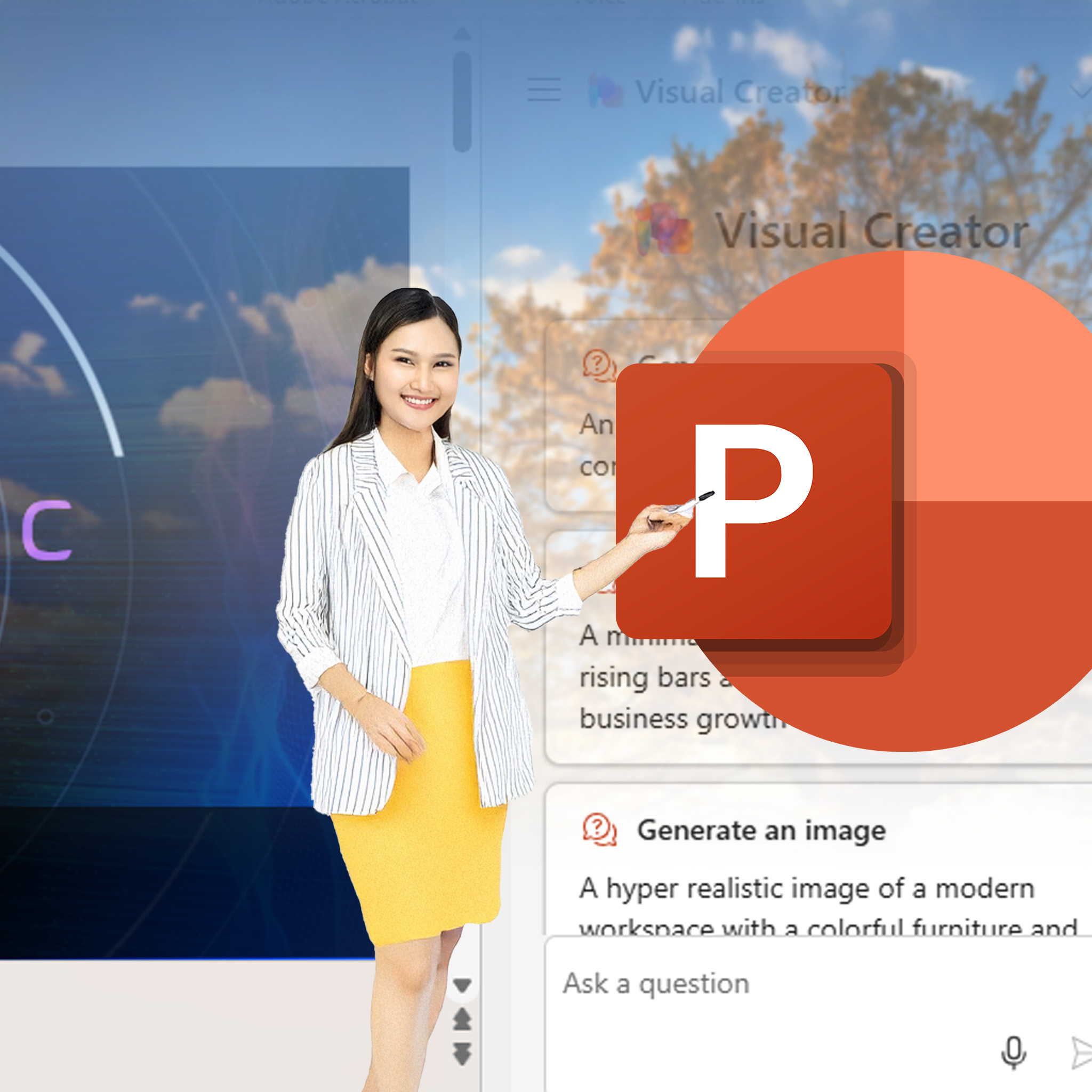Click the scrollbar up arrow at top

[x=462, y=34]
